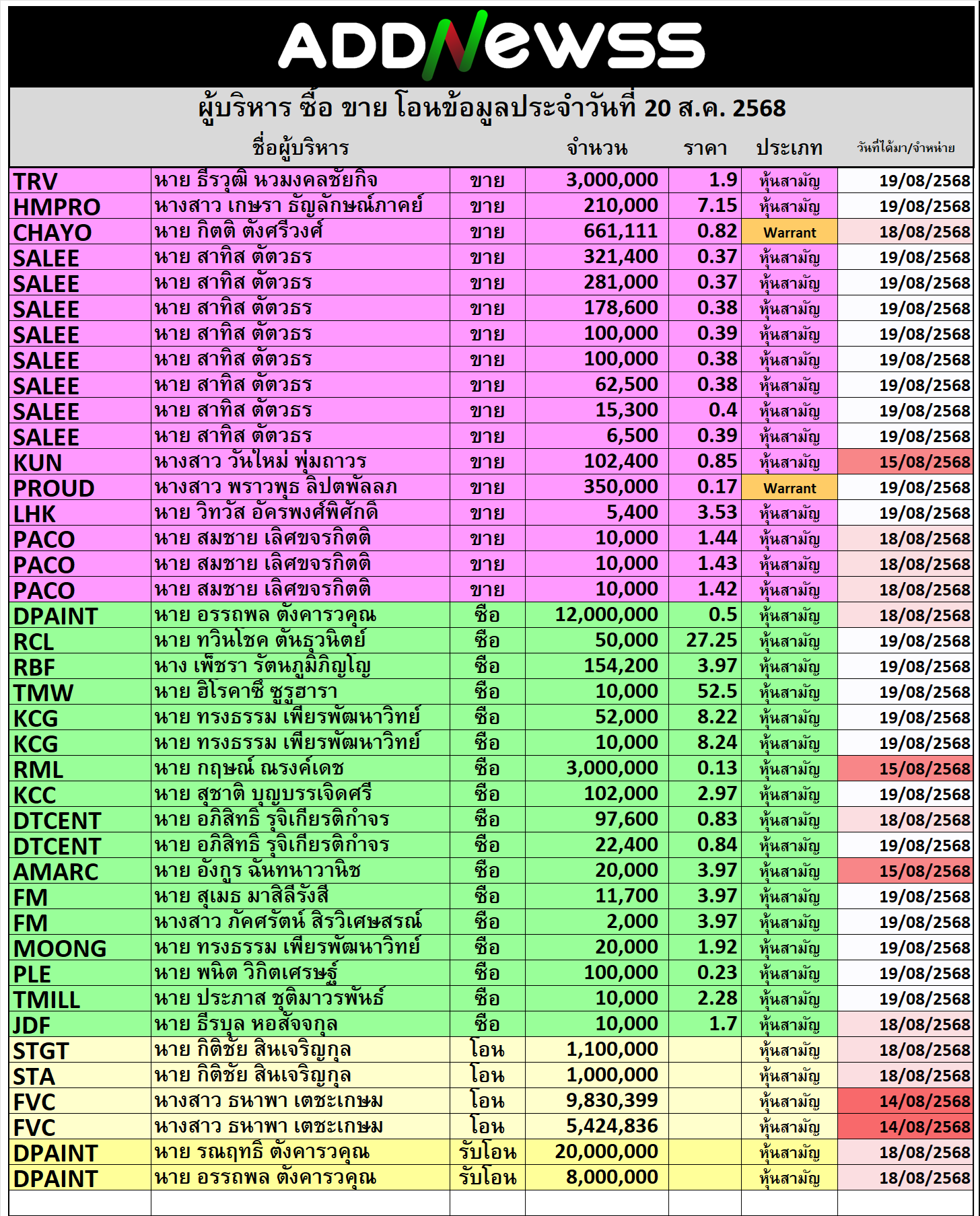Click the 1,100,000 amount cell
The height and width of the screenshot is (1216, 980).
tap(597, 1050)
